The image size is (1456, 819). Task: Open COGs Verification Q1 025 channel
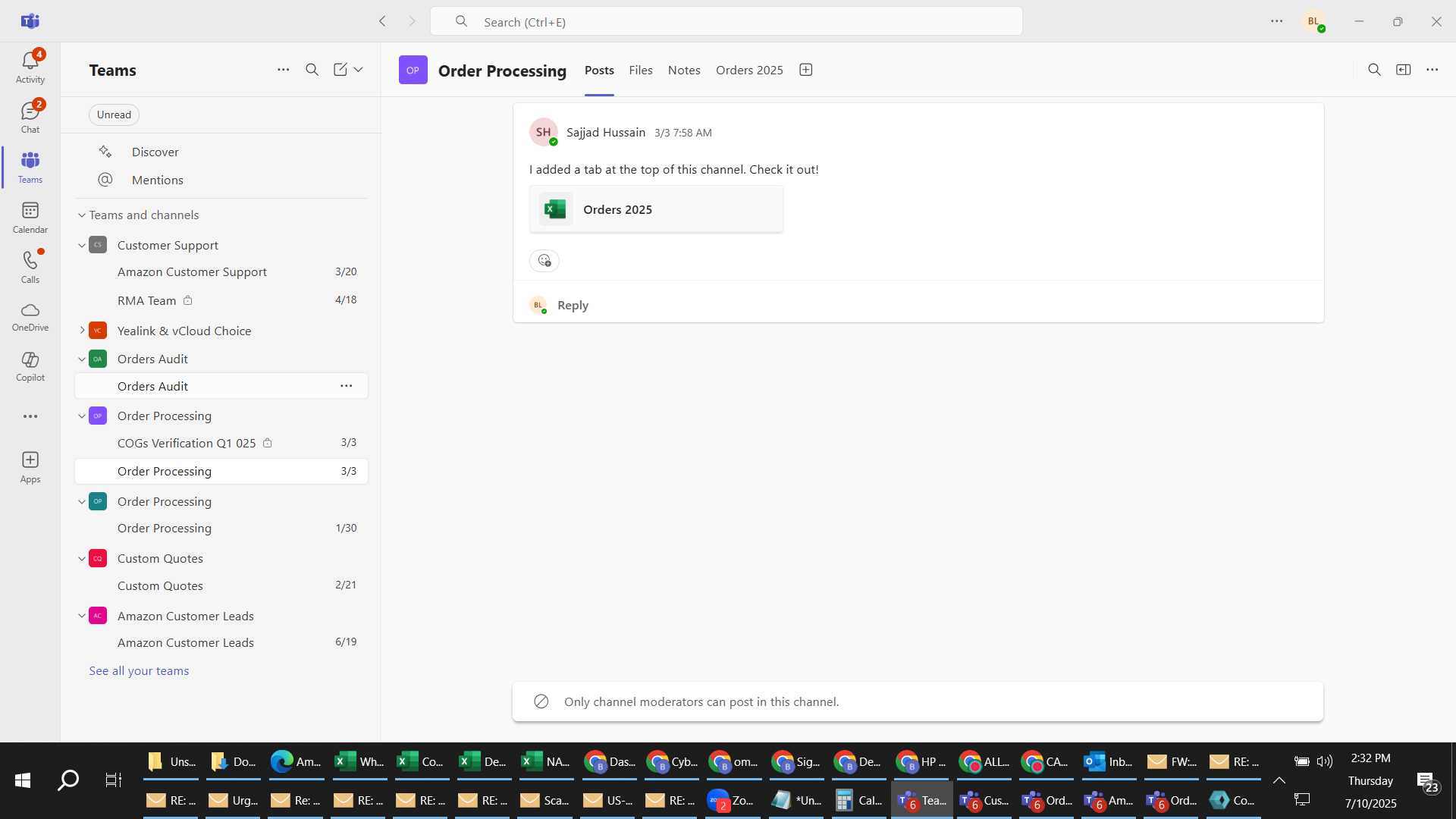click(221, 443)
